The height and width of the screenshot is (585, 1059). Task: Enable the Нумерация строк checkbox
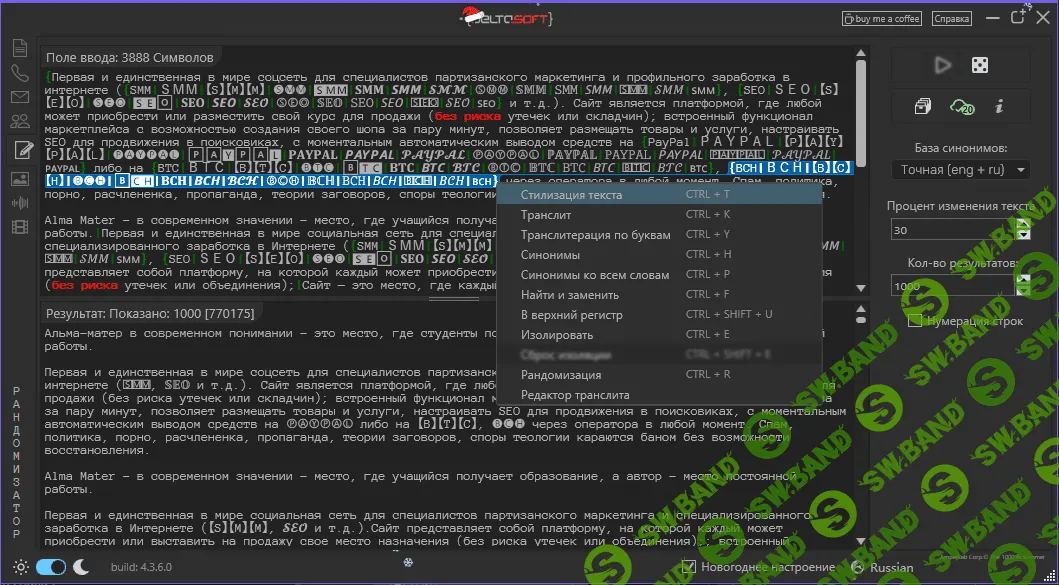click(x=914, y=321)
